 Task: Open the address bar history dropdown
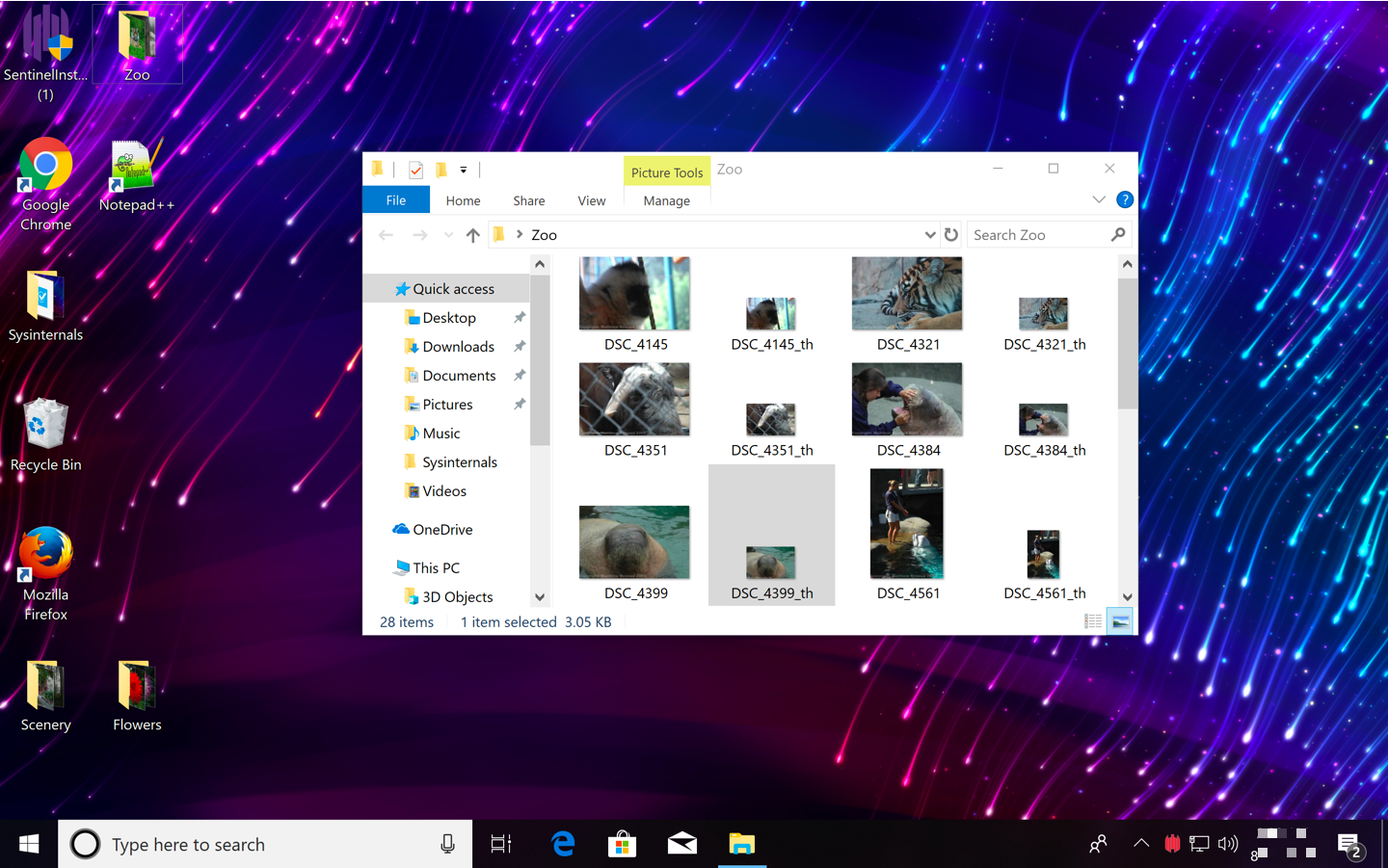click(x=929, y=235)
